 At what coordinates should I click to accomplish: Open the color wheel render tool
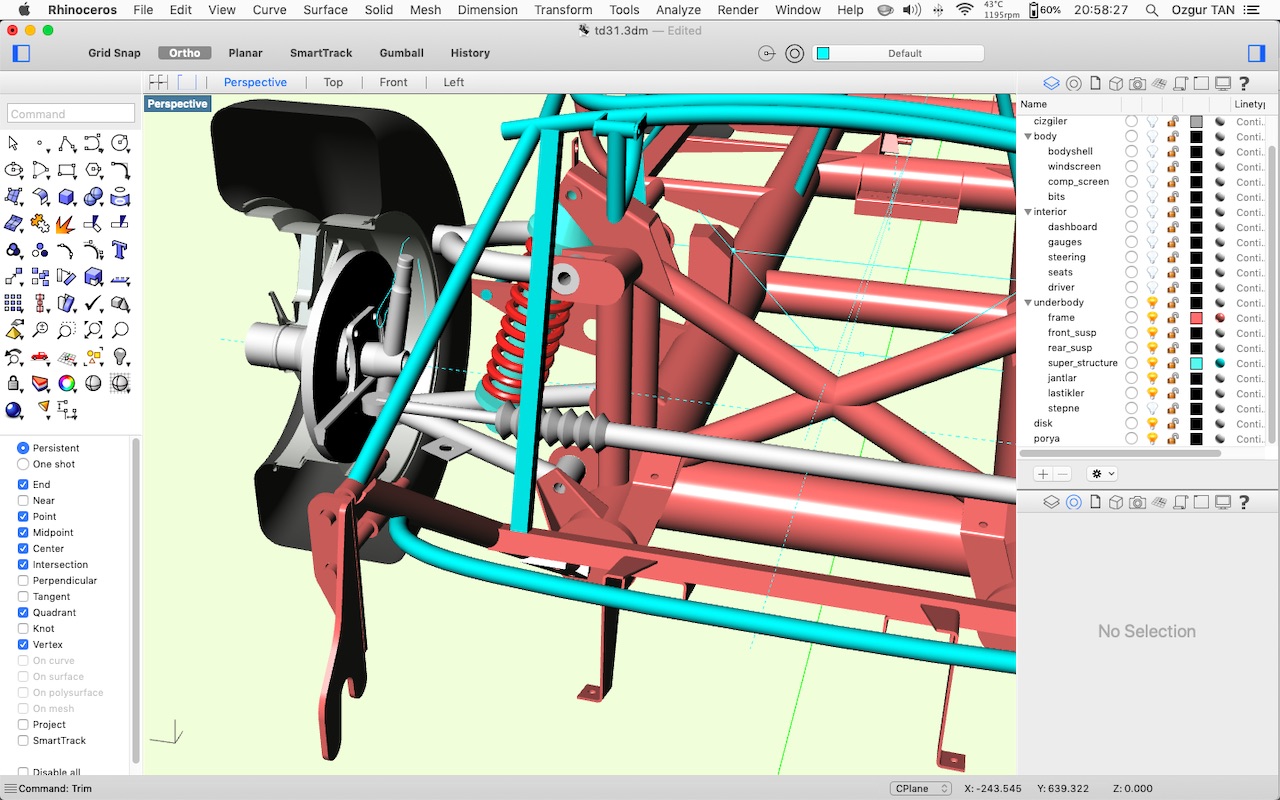pos(67,383)
